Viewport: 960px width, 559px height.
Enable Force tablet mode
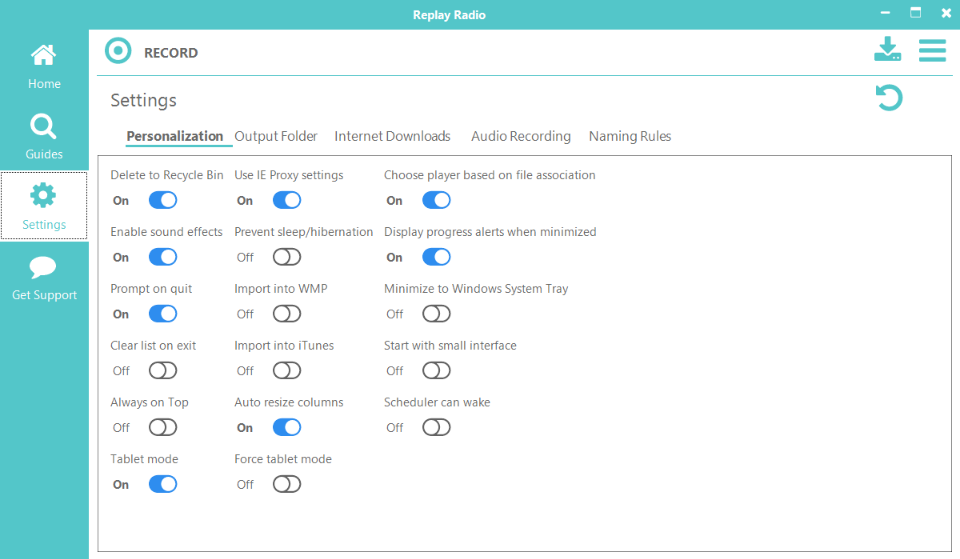tap(287, 484)
